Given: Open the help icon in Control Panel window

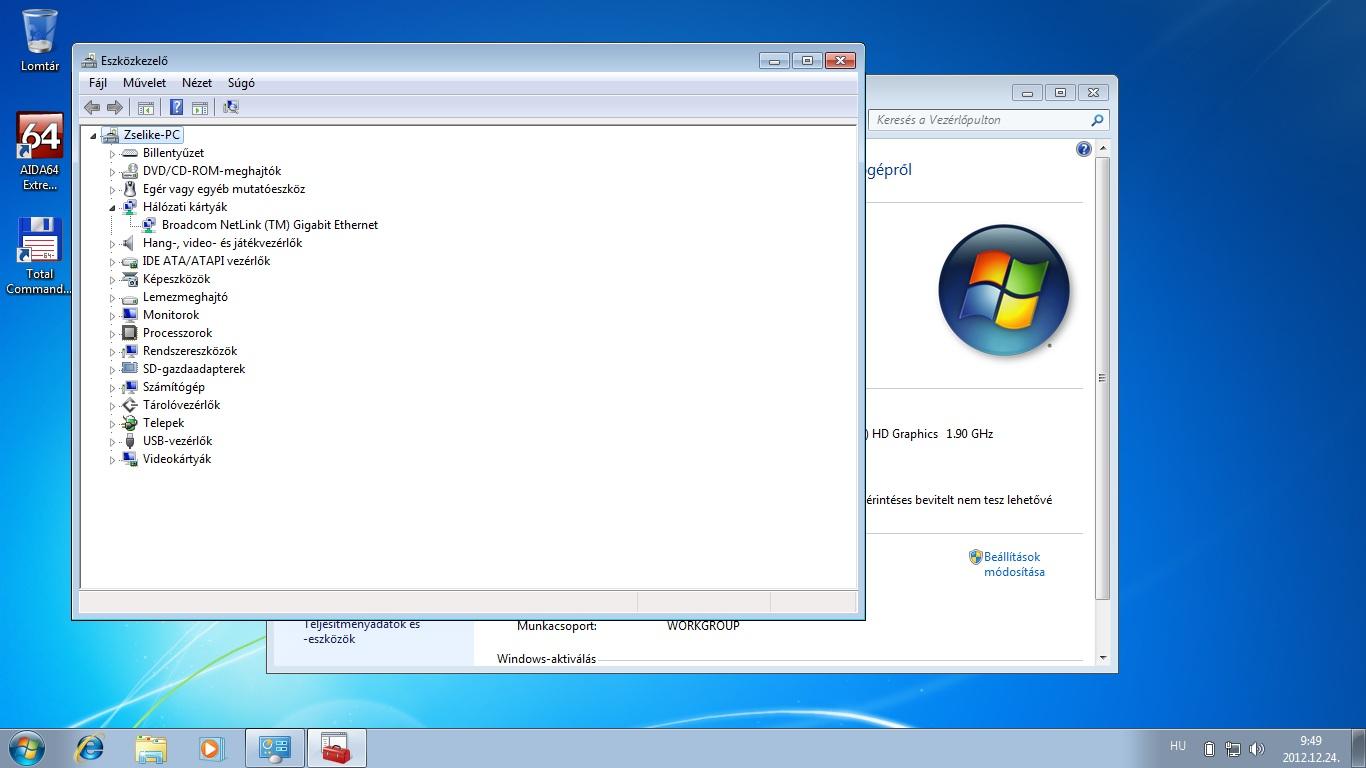Looking at the screenshot, I should point(1084,149).
